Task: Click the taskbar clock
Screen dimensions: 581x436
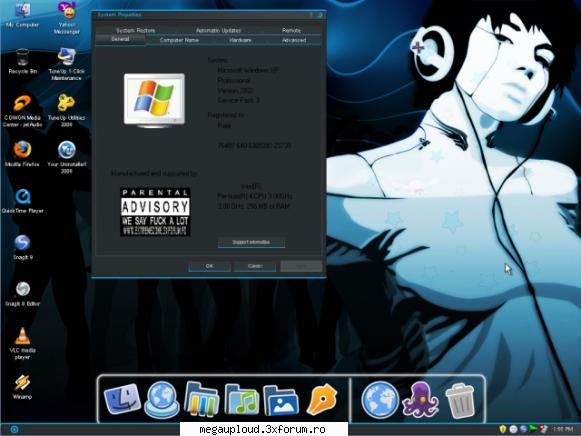Action: 563,429
